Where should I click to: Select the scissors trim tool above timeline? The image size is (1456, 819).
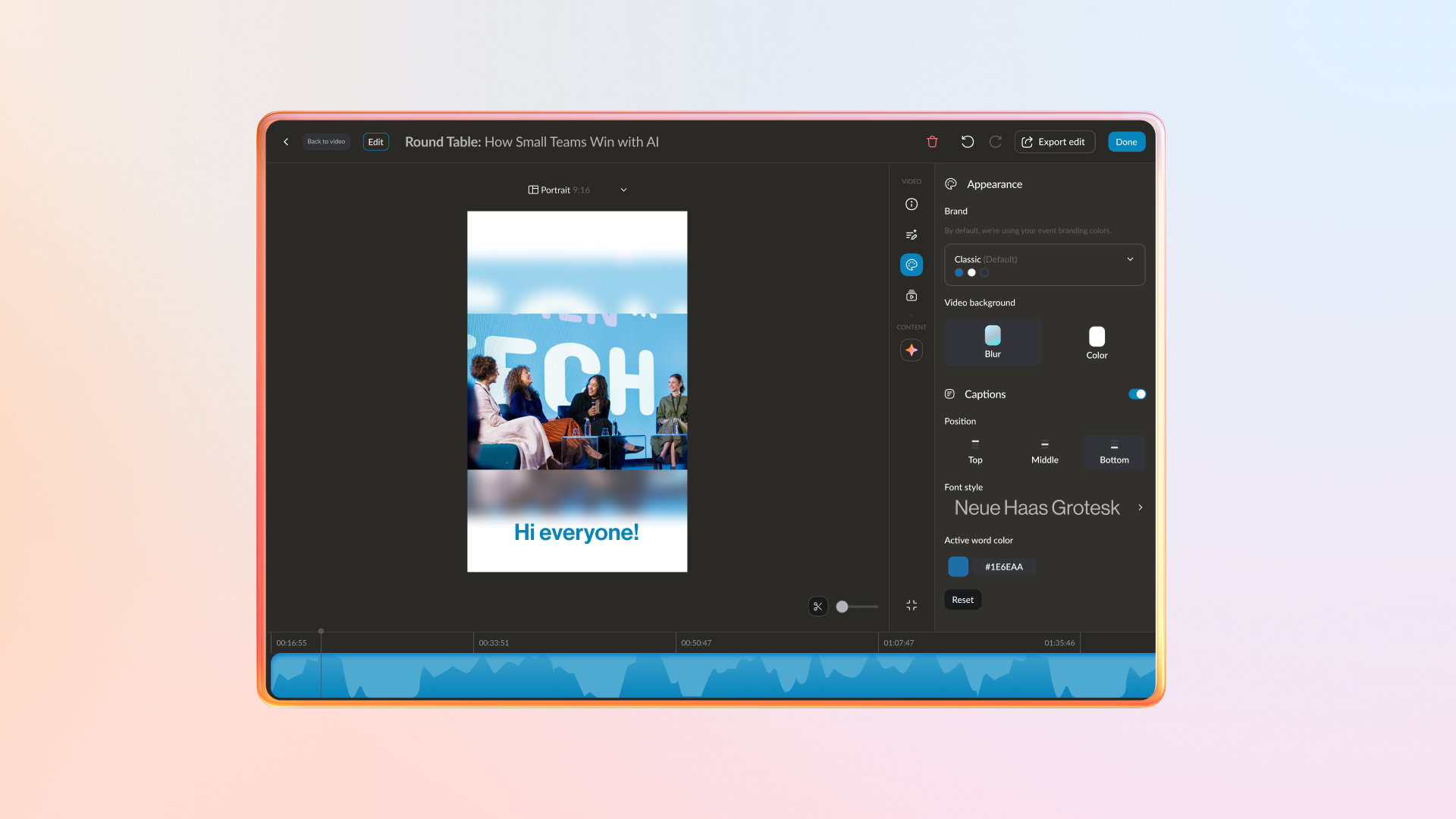click(817, 607)
